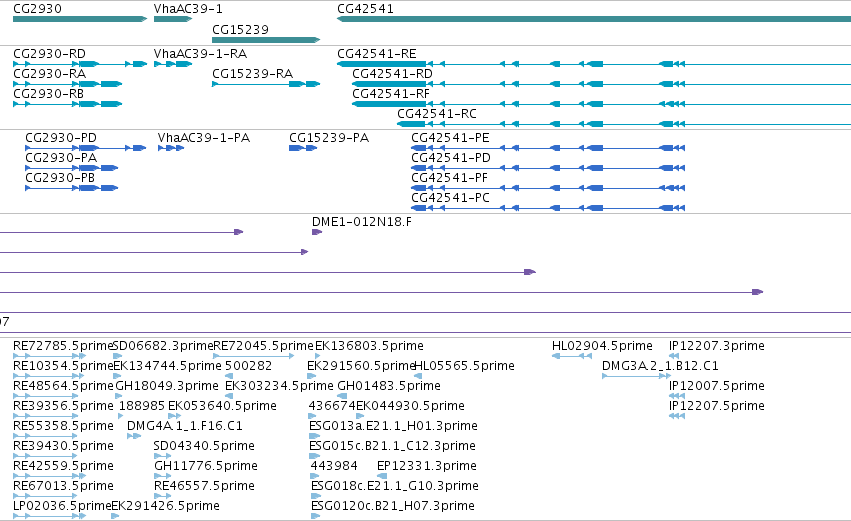Select EST IP12007.5prime
The image size is (851, 521).
click(x=677, y=396)
